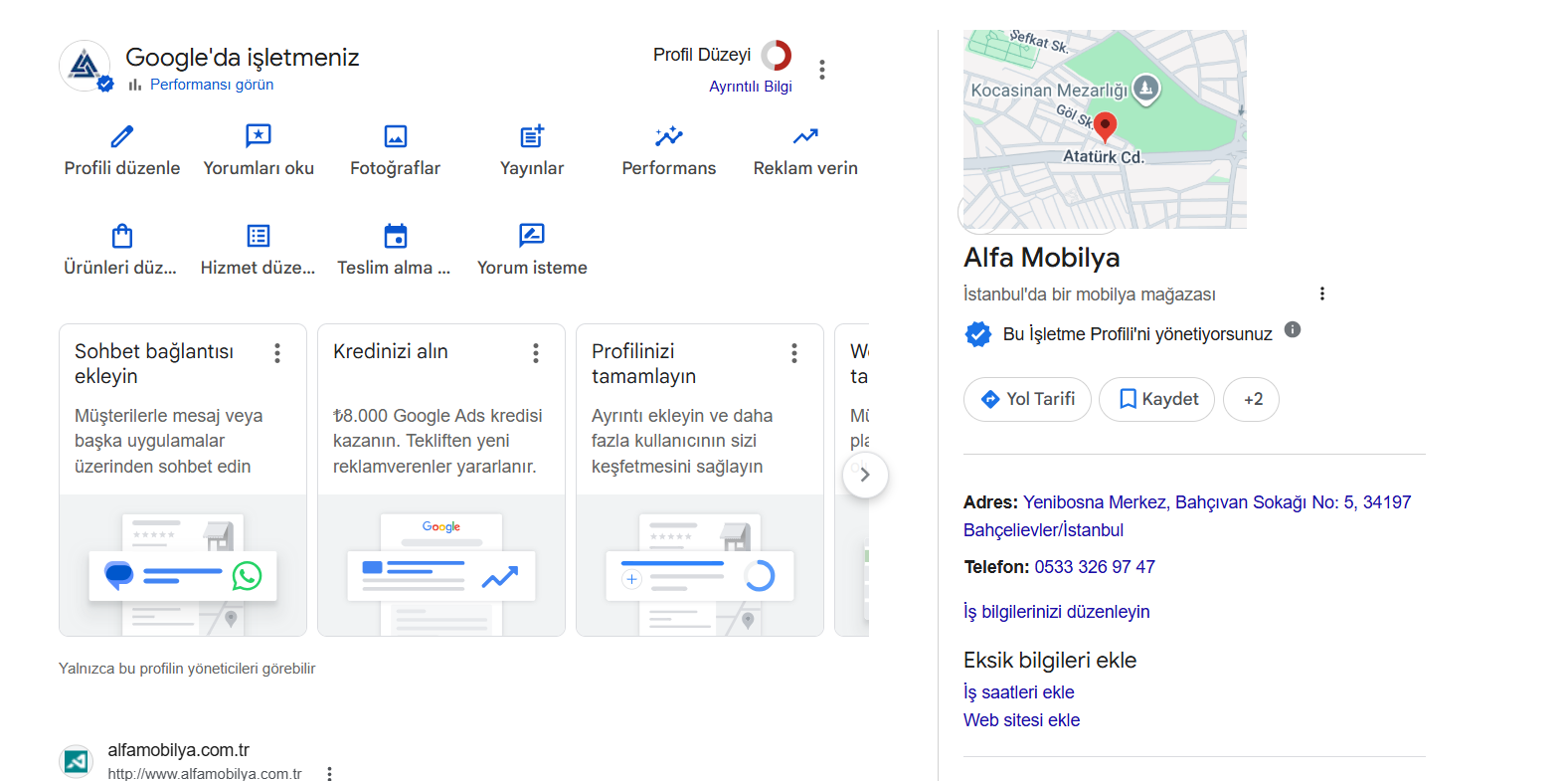Click the Google'da işletmeniz heading
The height and width of the screenshot is (781, 1568).
click(242, 58)
